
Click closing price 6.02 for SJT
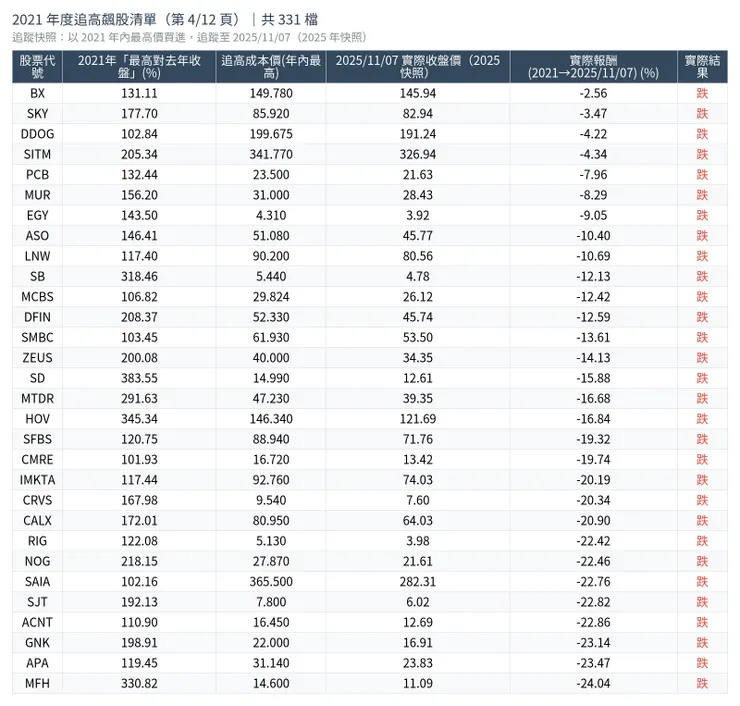point(418,602)
